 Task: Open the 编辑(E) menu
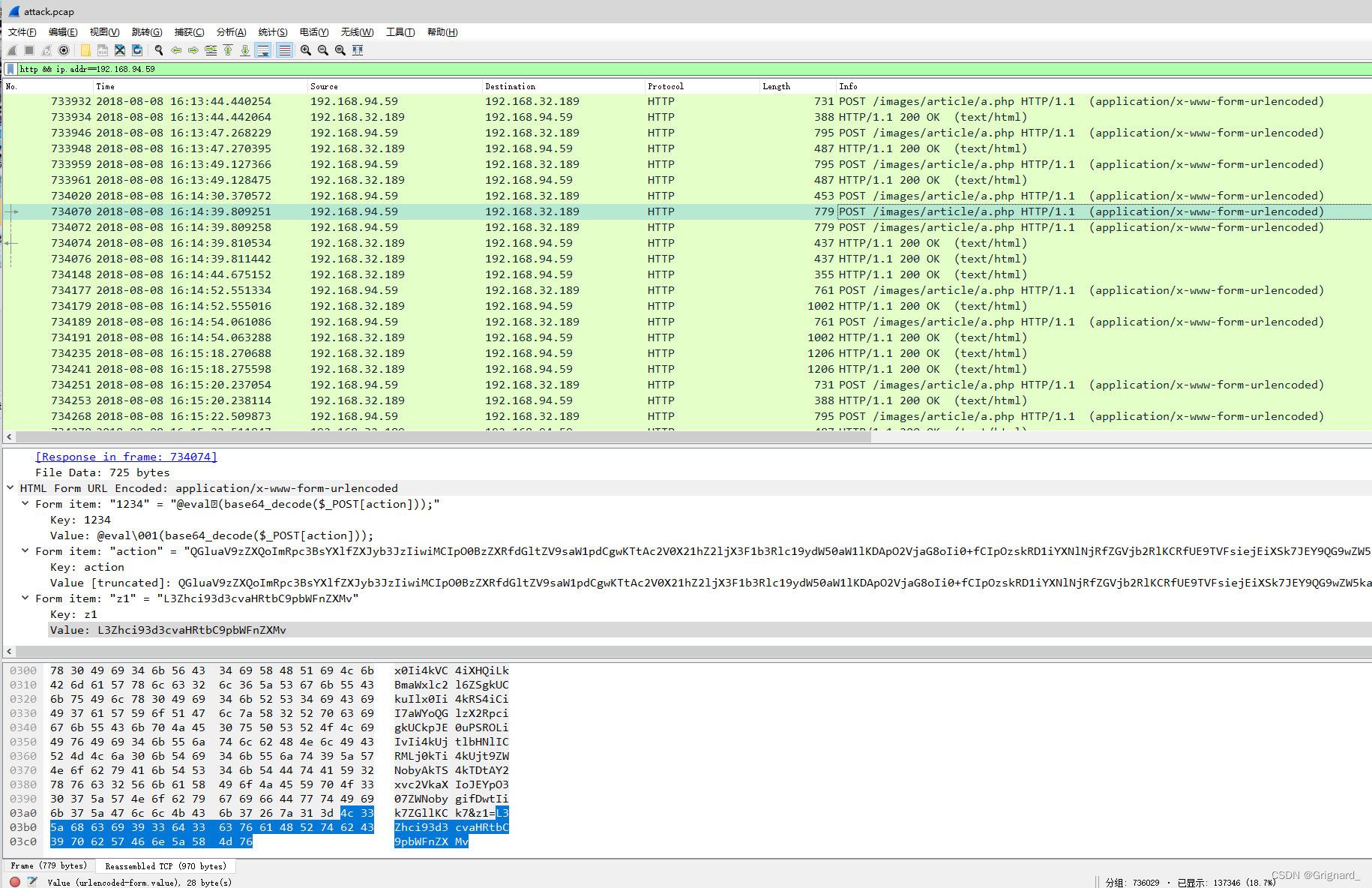(x=63, y=31)
